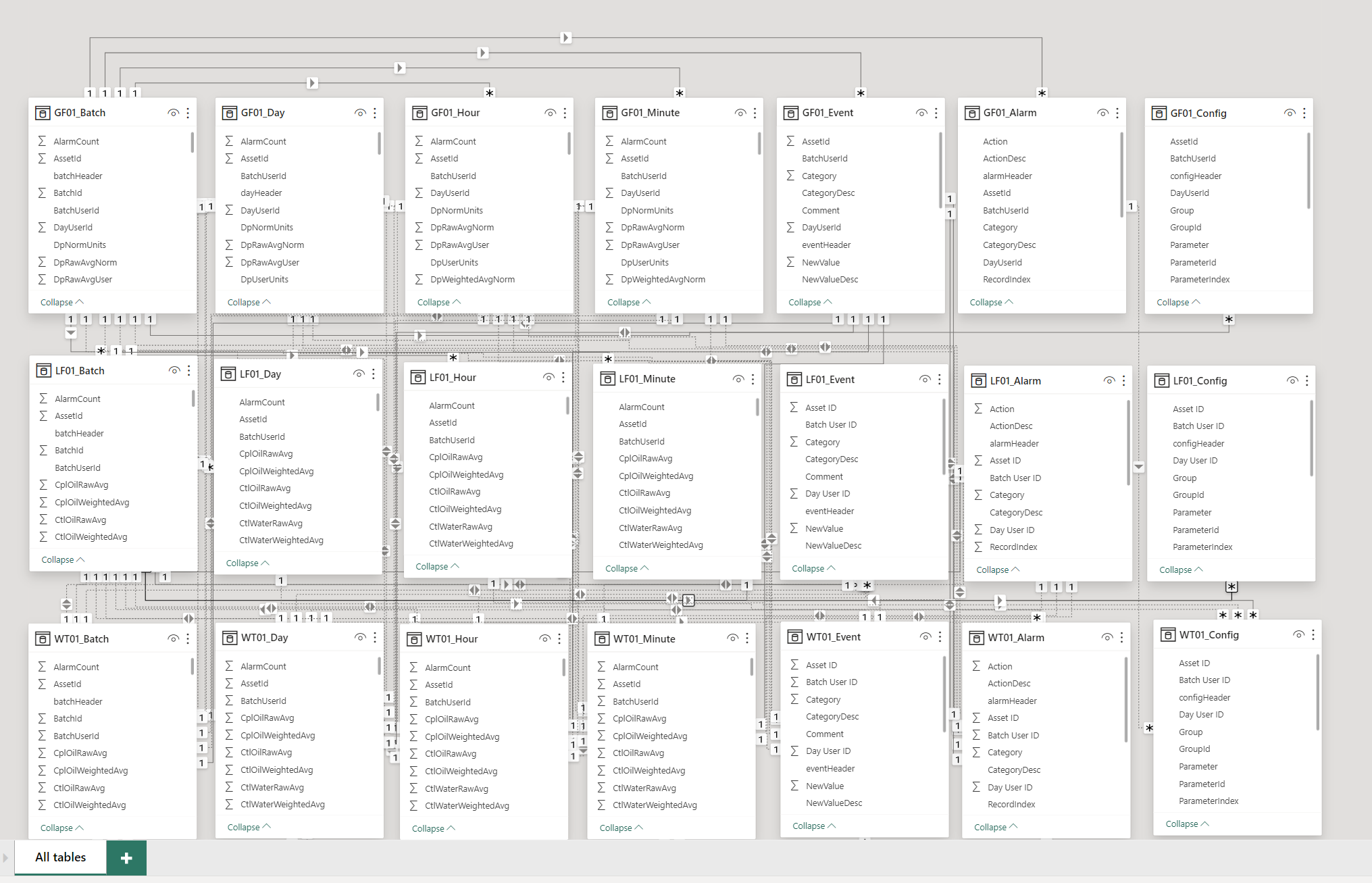Screen dimensions: 1372x883
Task: Collapse the GF01_Hour table card
Action: [438, 303]
